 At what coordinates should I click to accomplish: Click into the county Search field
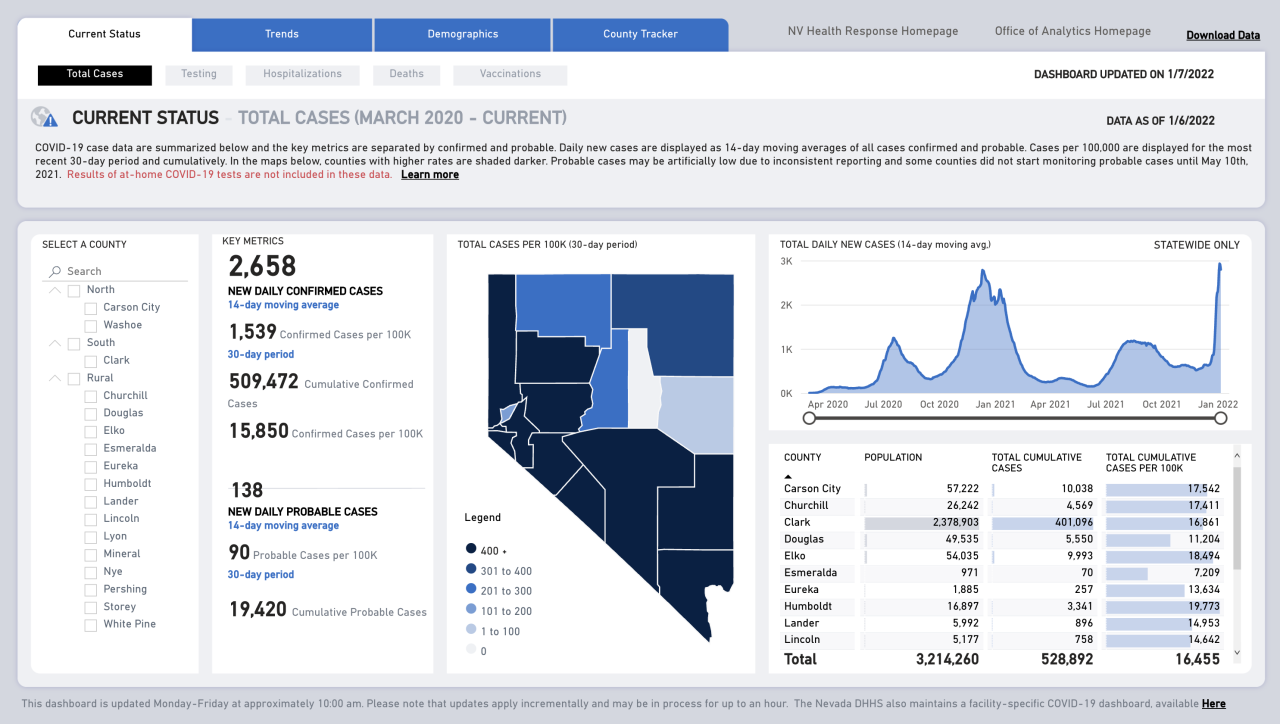coord(120,271)
